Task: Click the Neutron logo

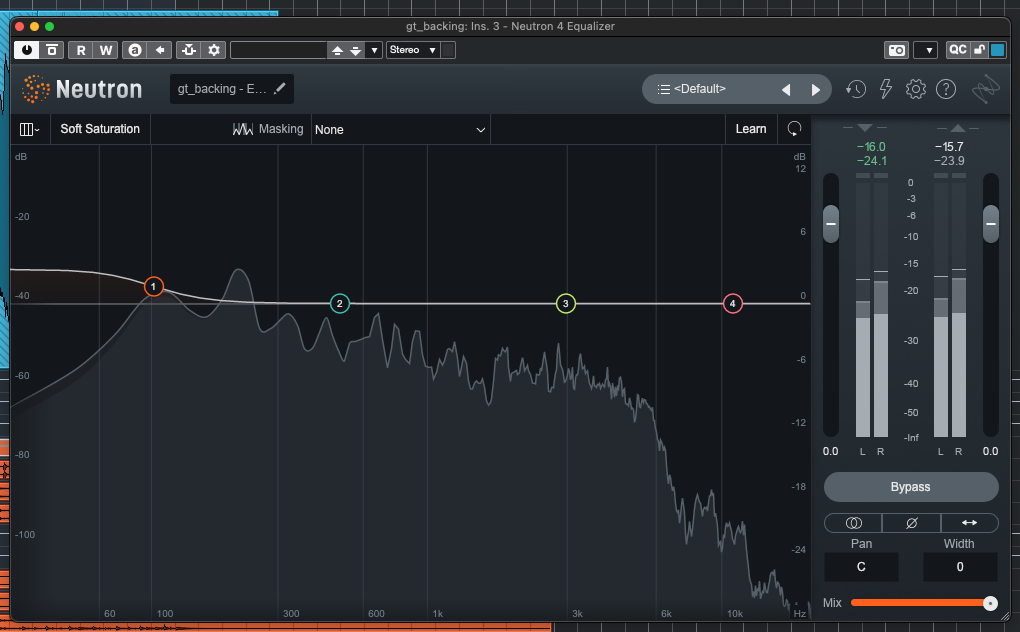Action: tap(81, 89)
